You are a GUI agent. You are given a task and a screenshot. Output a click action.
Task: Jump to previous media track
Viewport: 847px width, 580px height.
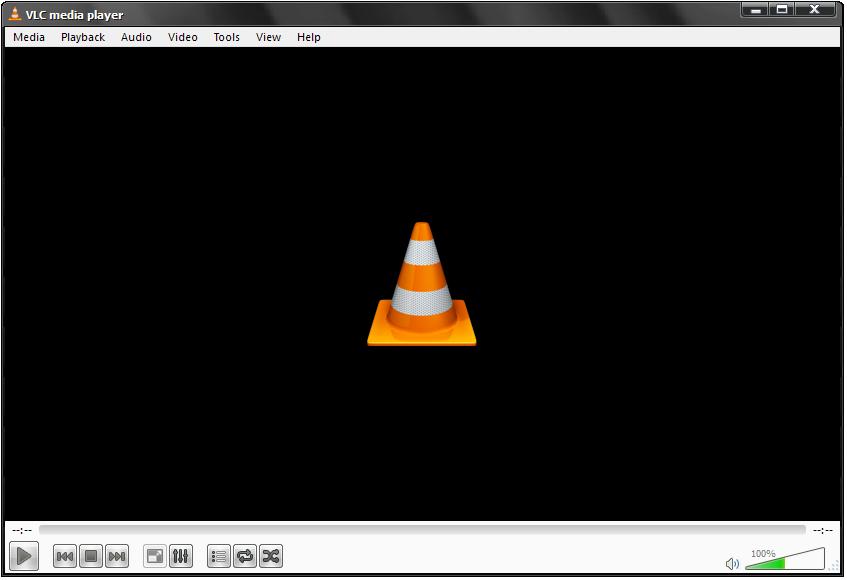tap(65, 556)
